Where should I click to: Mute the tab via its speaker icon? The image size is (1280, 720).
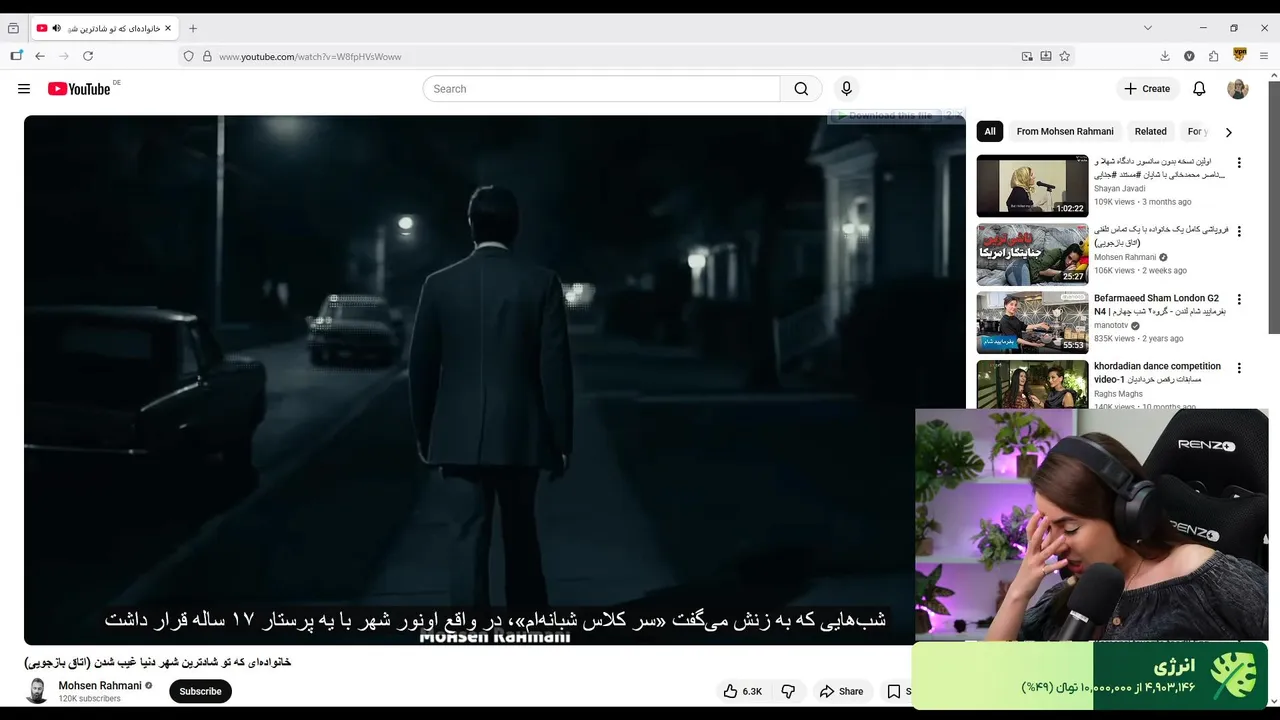[56, 28]
